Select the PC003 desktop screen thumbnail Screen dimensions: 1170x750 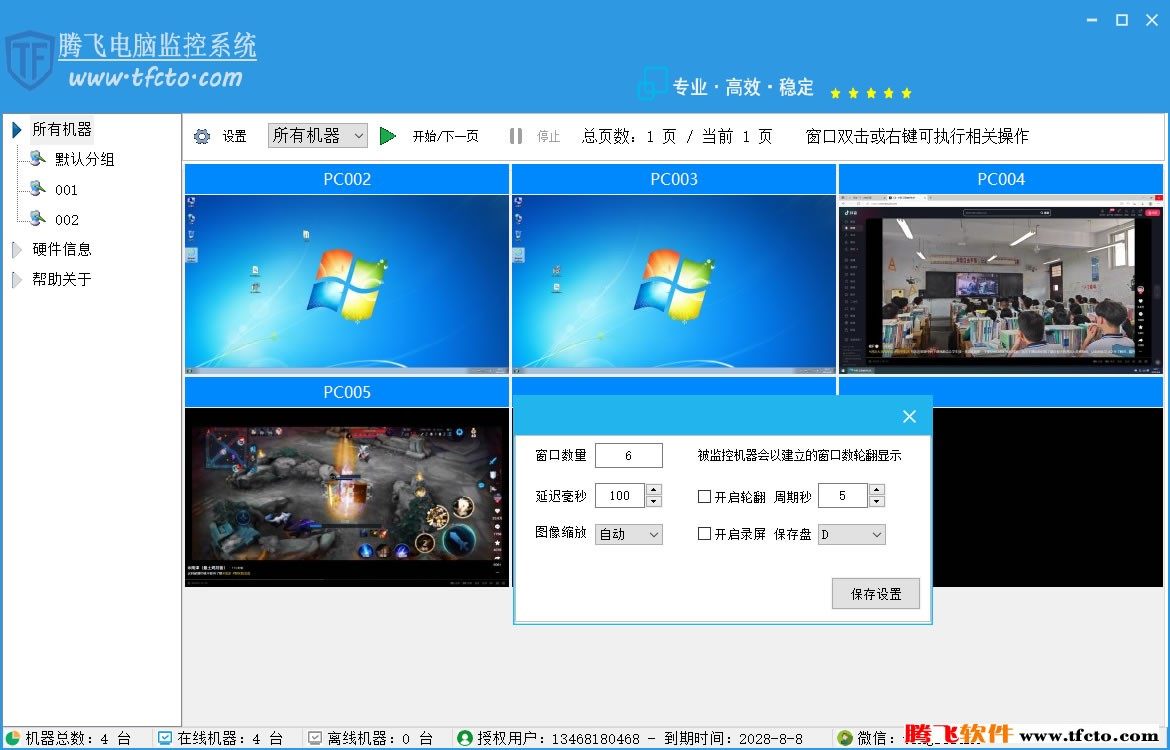pos(674,284)
